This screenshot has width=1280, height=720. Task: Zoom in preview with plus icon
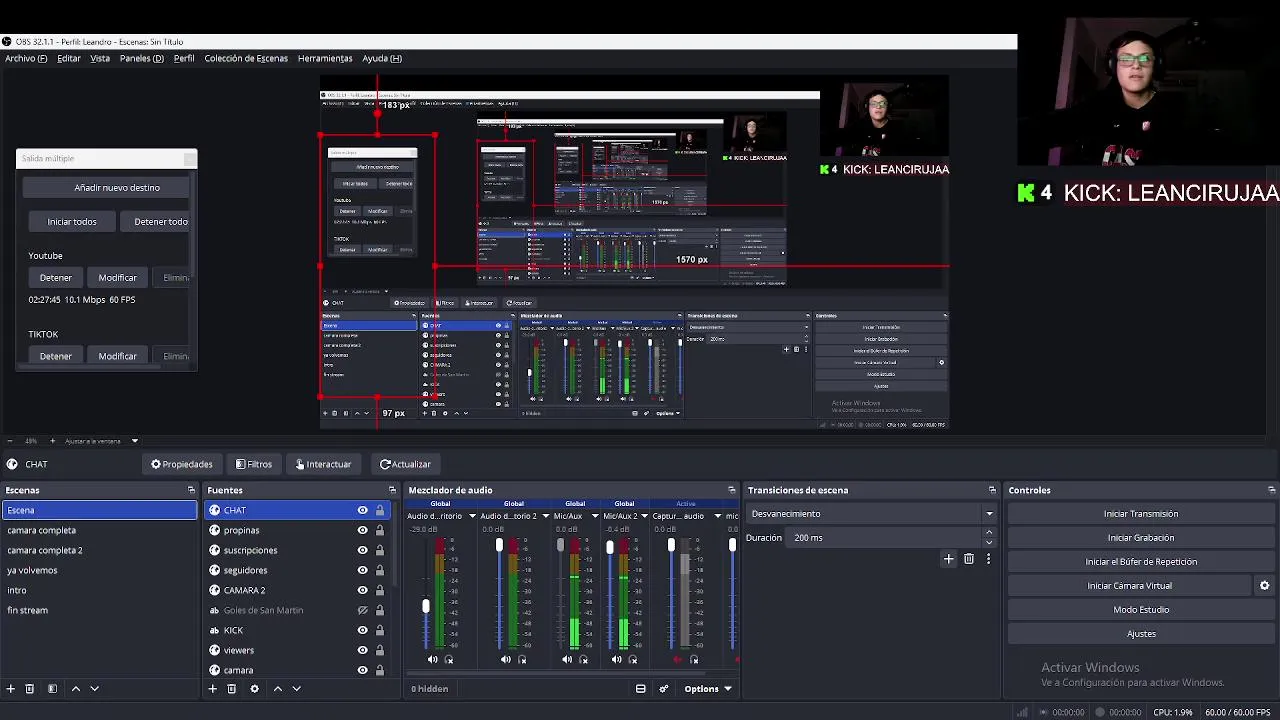coord(53,441)
